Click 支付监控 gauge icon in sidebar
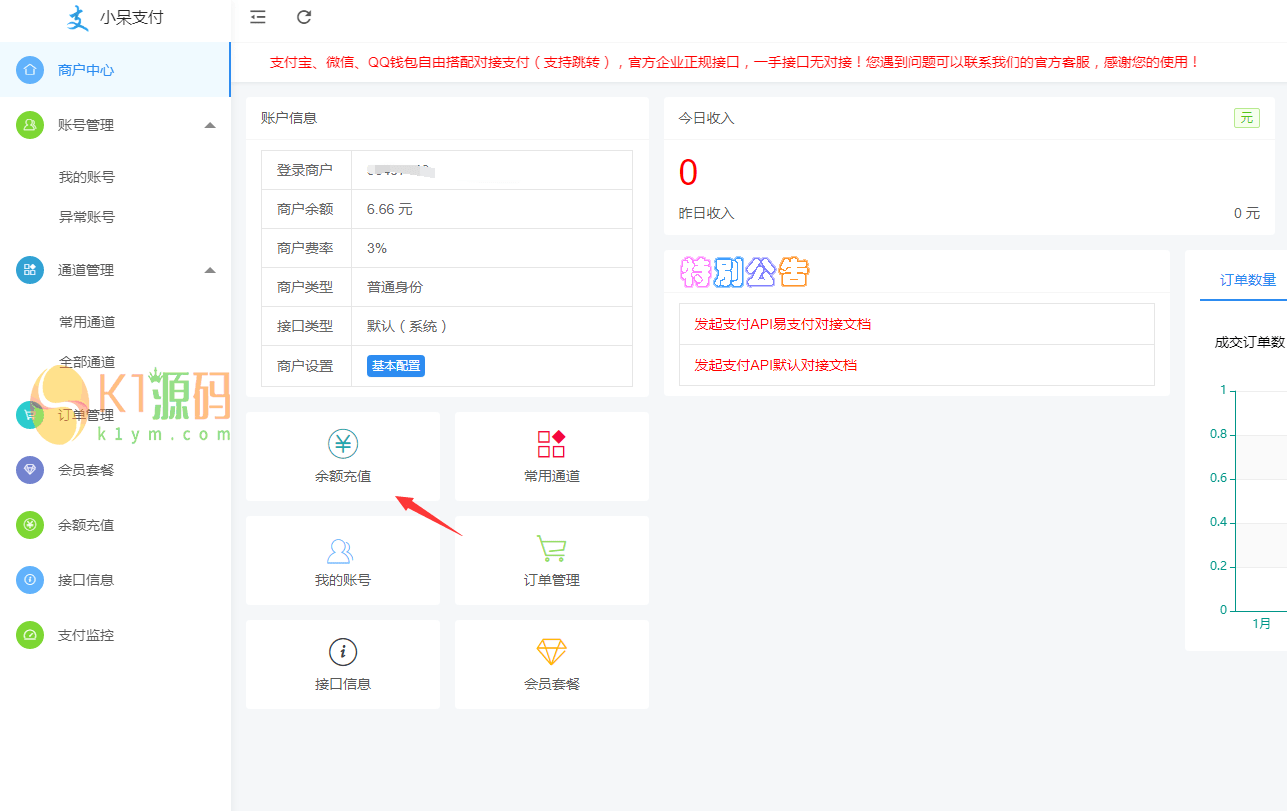 [x=30, y=635]
